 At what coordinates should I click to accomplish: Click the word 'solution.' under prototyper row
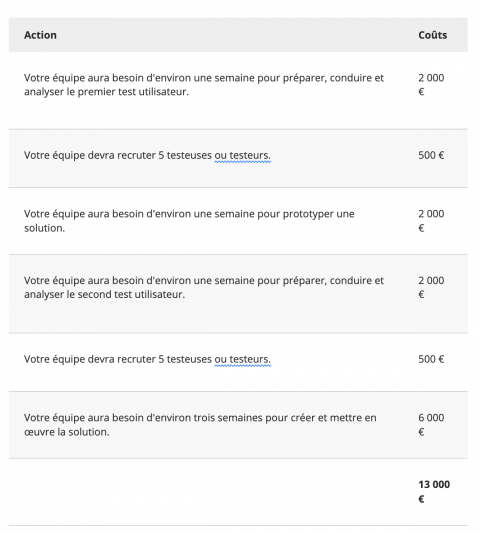[44, 228]
